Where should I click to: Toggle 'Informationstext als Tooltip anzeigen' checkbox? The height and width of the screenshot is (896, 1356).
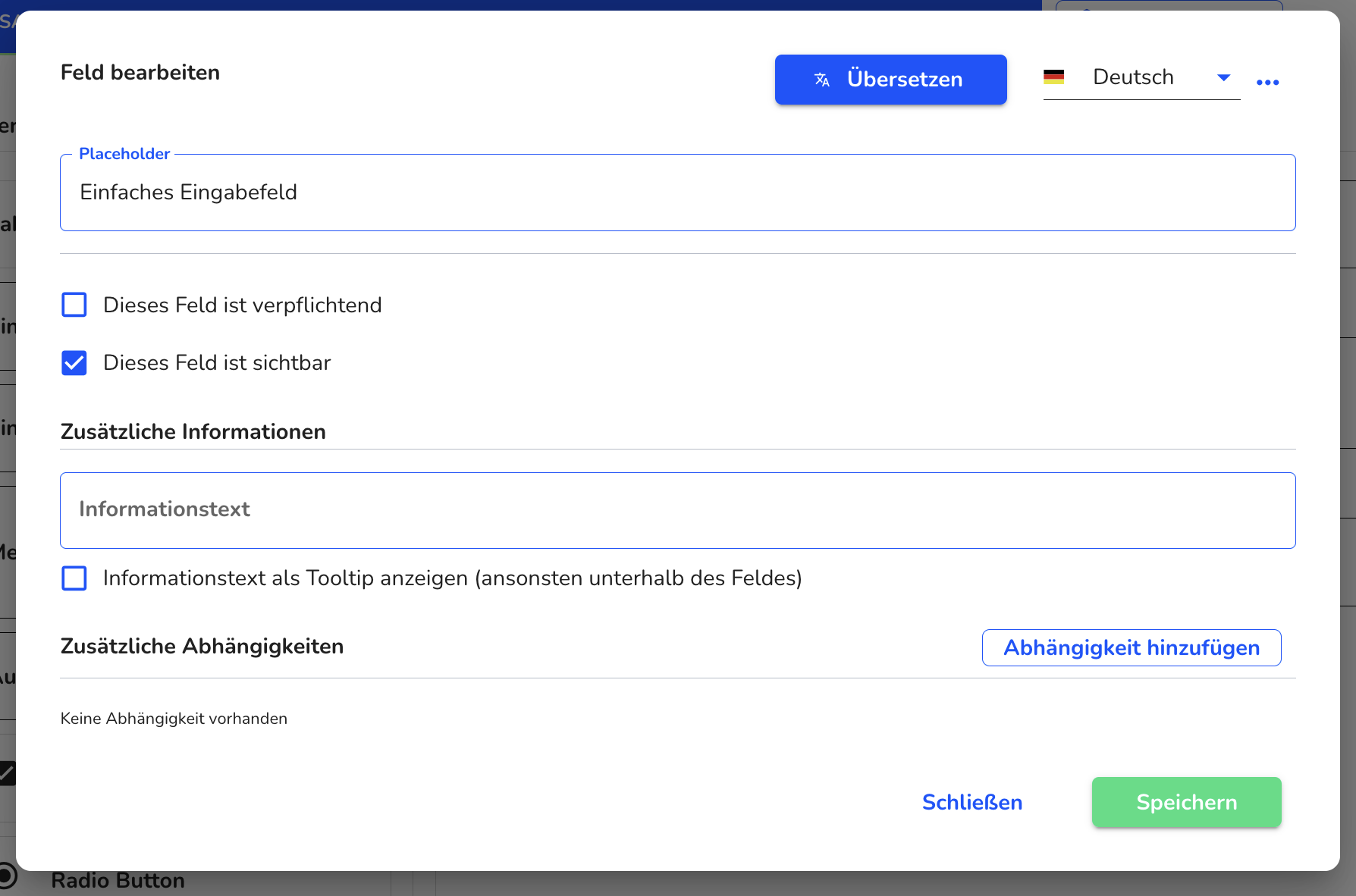pos(74,578)
